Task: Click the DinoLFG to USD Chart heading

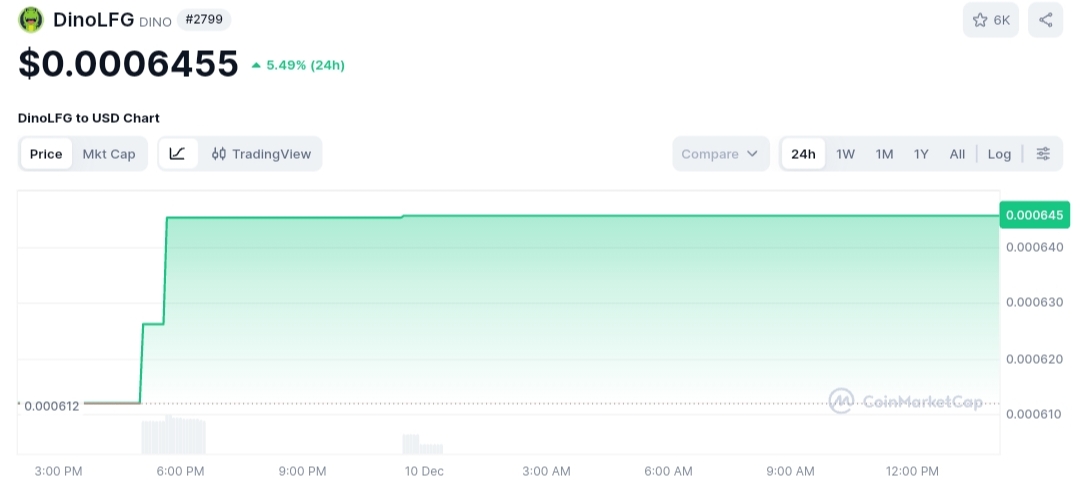Action: pyautogui.click(x=89, y=118)
